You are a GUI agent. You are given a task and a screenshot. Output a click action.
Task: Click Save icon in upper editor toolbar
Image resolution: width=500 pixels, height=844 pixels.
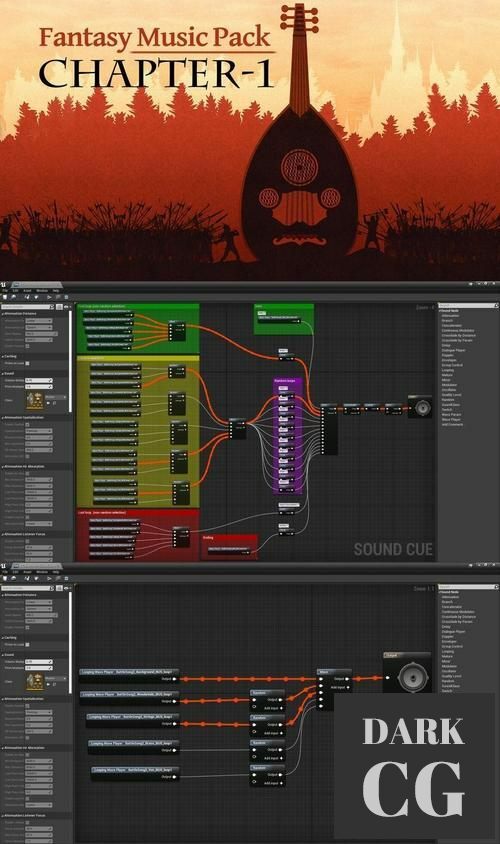(x=5, y=297)
